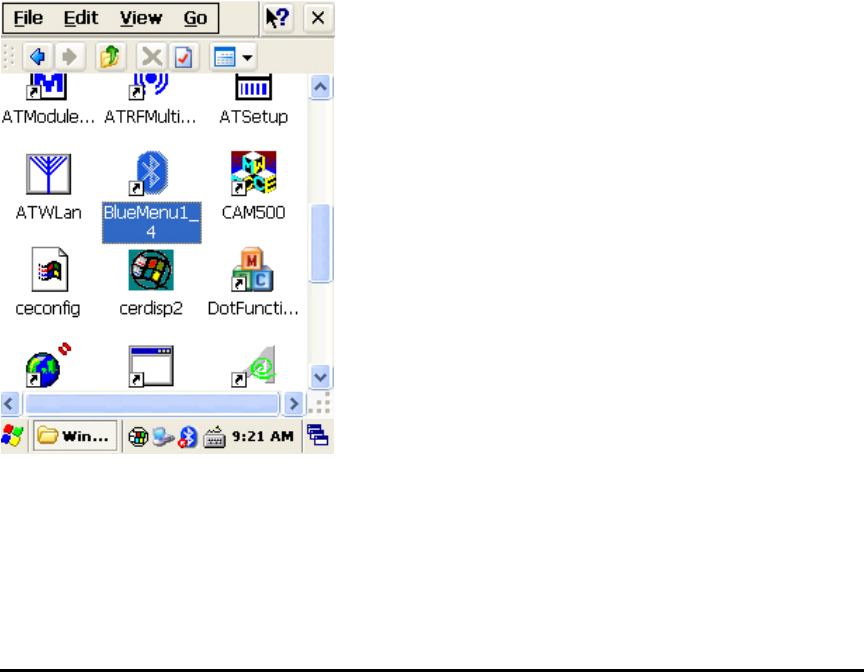
Task: Click the toolbar drag gripper
Action: pyautogui.click(x=9, y=56)
